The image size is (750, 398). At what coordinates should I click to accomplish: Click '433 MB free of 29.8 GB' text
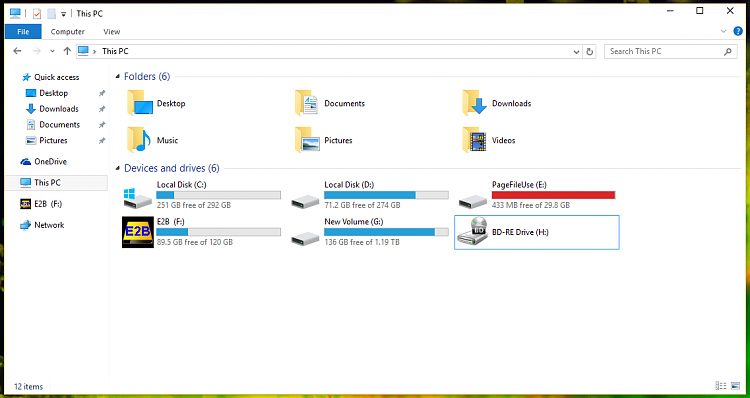[531, 205]
